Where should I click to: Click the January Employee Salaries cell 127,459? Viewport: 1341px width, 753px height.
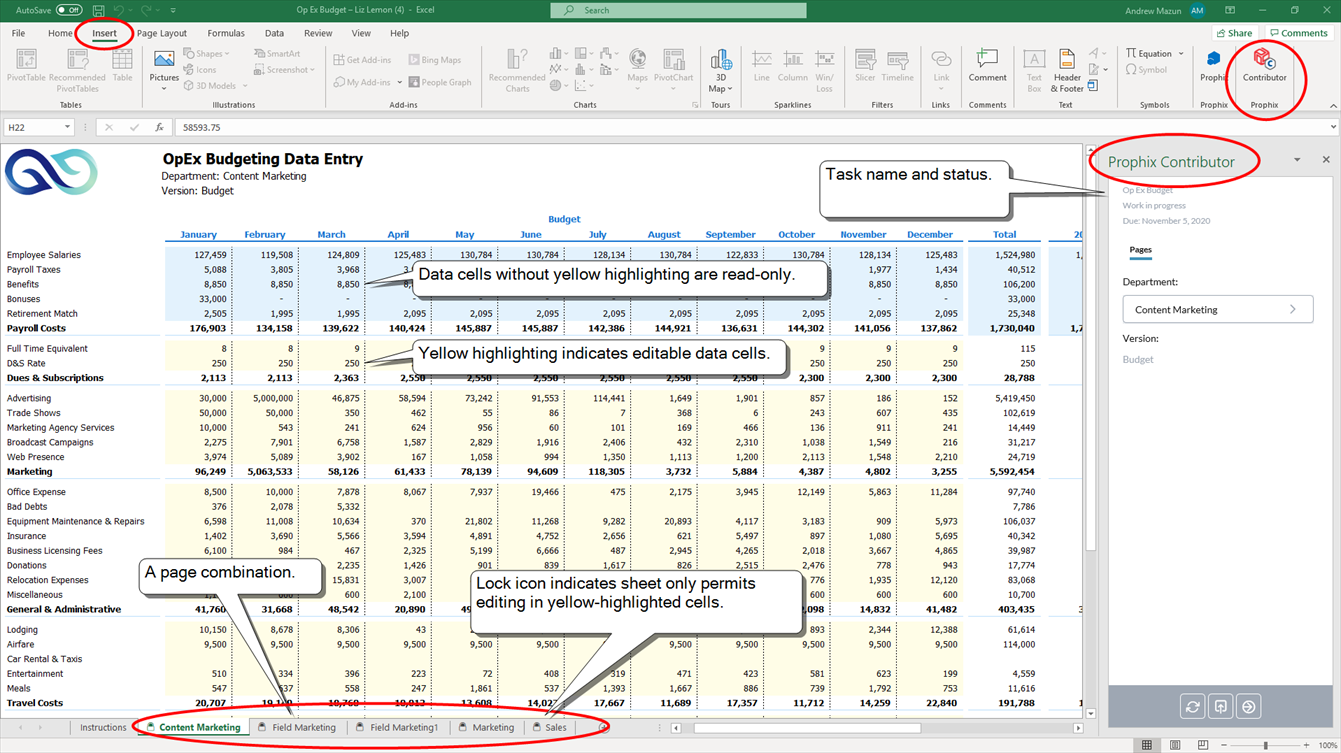[x=197, y=255]
